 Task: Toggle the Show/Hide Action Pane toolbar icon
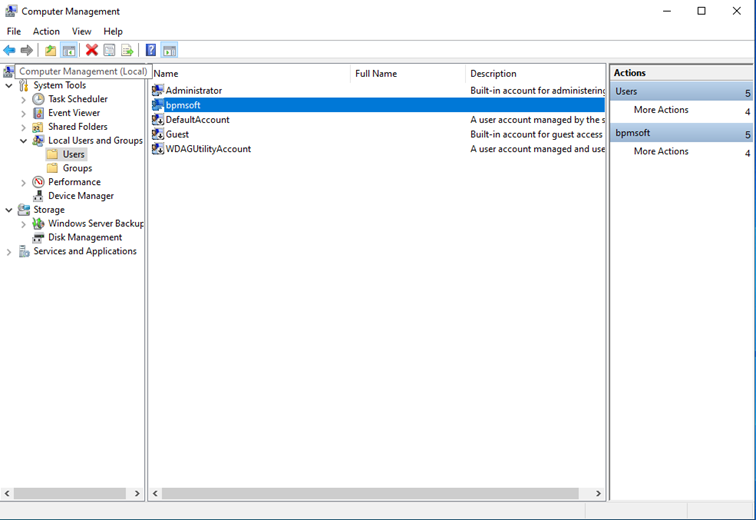169,50
